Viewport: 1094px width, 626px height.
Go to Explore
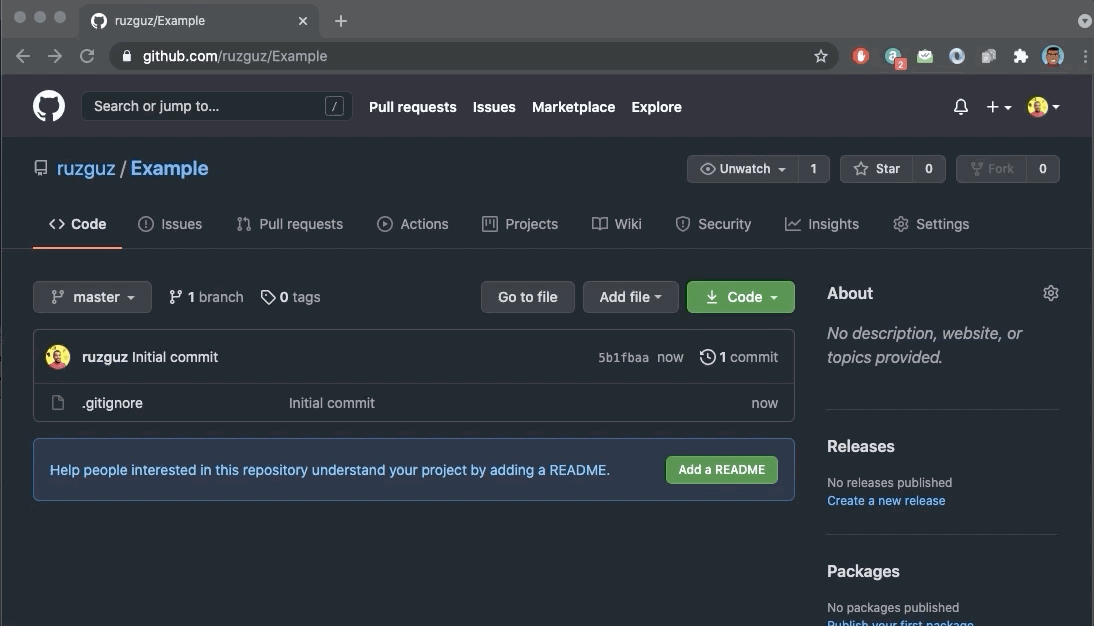(x=657, y=107)
